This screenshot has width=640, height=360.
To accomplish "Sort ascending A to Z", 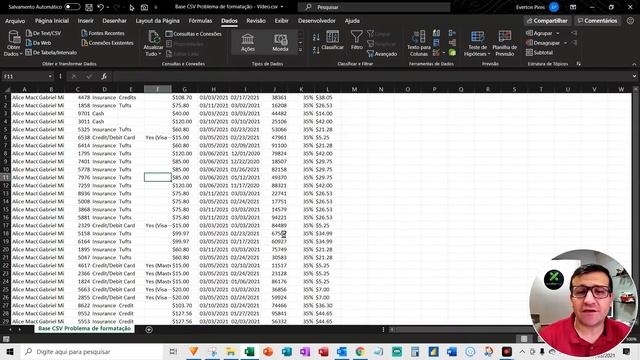I will coord(316,38).
